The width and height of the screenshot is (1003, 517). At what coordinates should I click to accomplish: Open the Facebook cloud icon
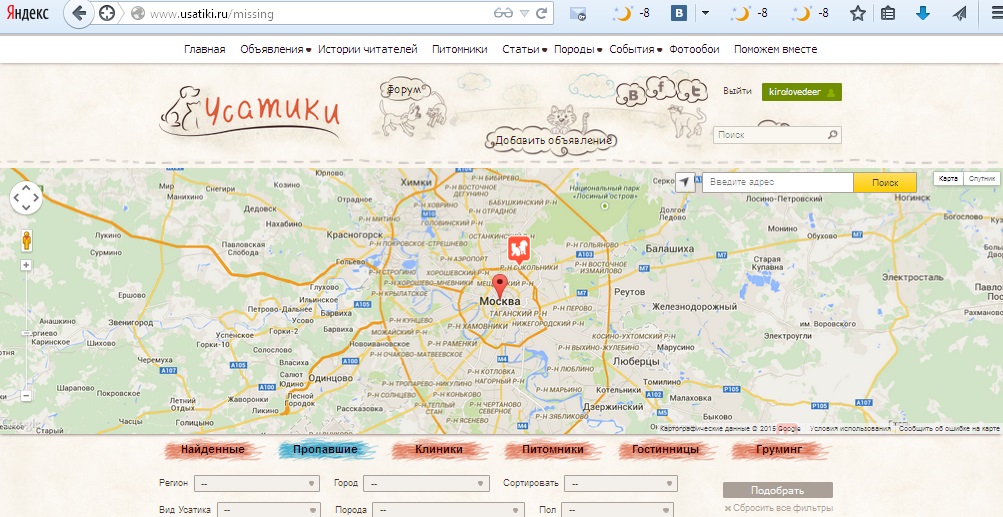[x=660, y=89]
